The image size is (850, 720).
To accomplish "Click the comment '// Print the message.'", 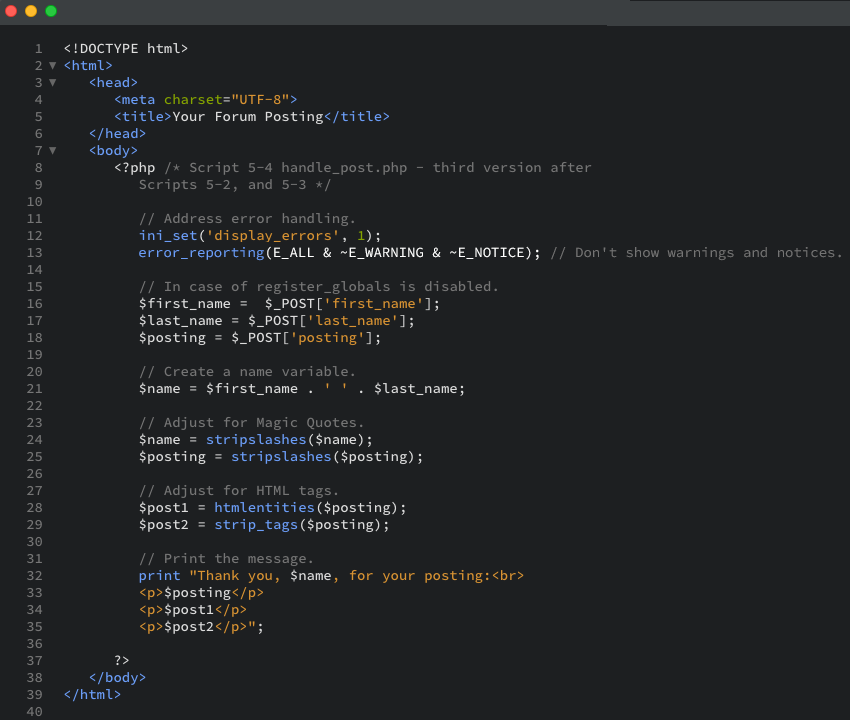I will click(x=226, y=559).
